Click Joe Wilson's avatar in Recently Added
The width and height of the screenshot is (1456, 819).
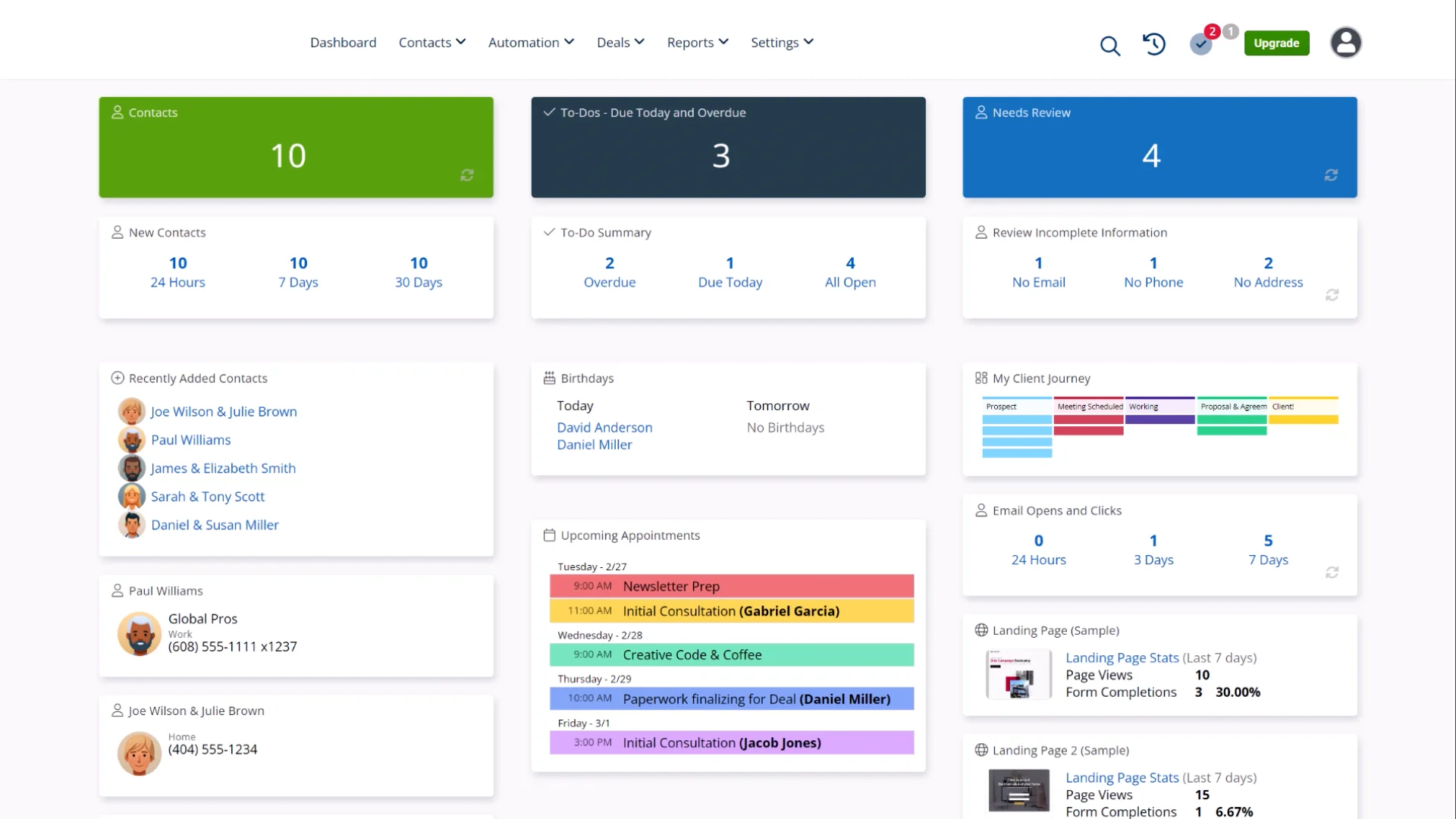131,411
